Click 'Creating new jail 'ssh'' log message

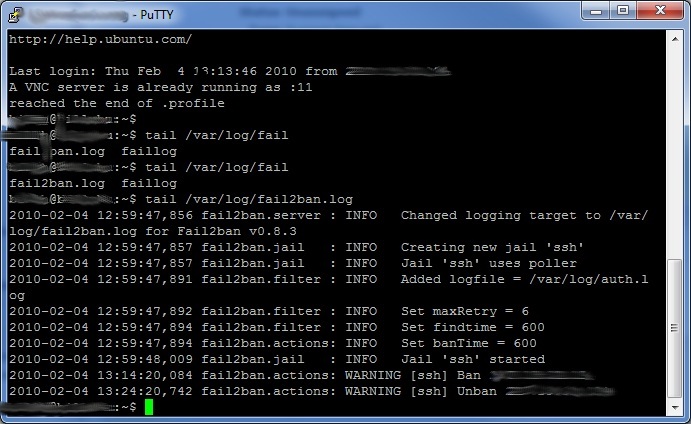(492, 247)
